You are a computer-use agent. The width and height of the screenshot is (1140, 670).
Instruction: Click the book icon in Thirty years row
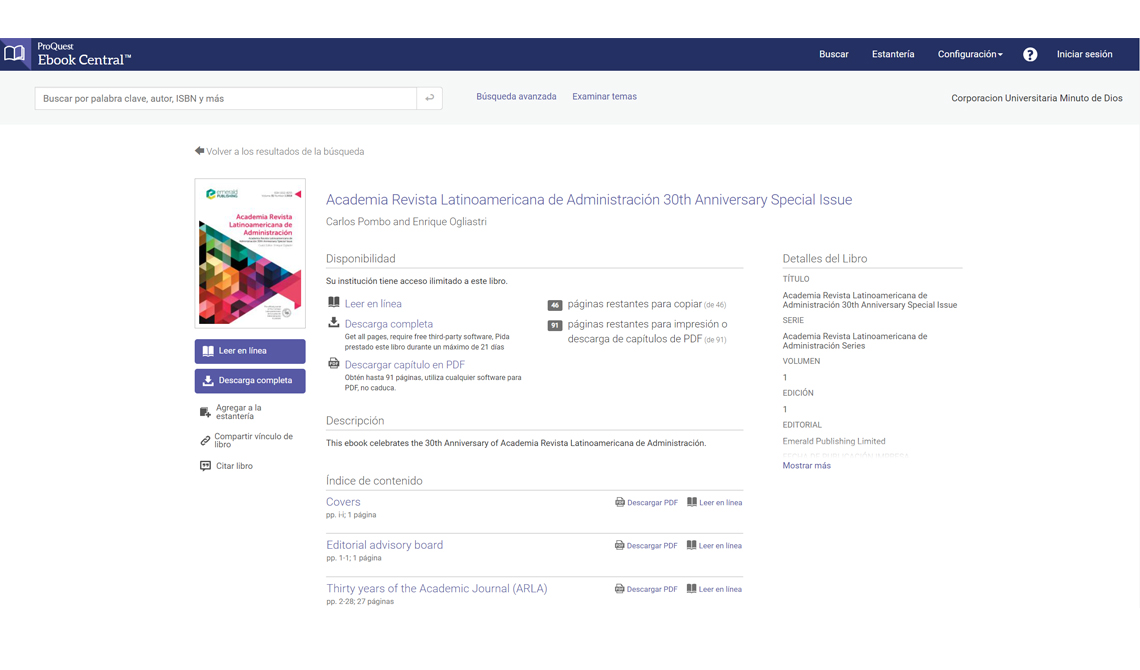(x=691, y=589)
